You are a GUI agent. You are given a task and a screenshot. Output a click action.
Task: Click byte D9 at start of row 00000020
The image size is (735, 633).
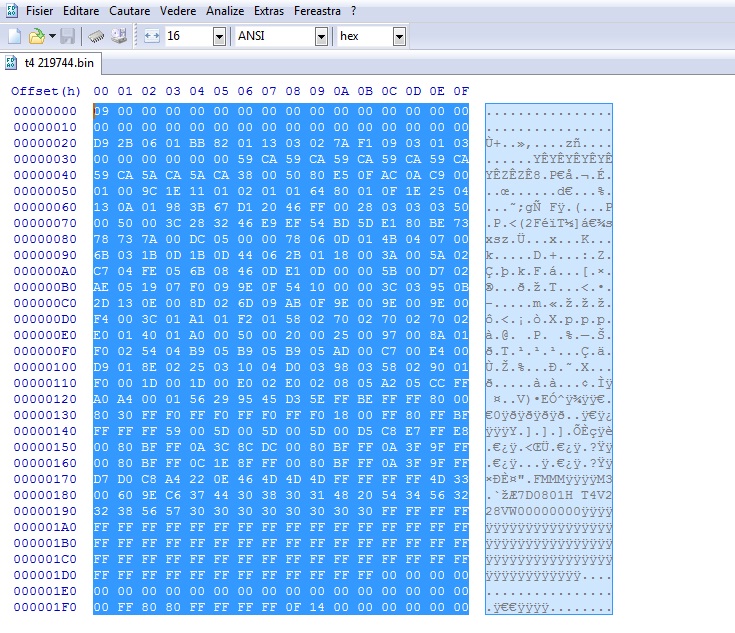(x=101, y=143)
